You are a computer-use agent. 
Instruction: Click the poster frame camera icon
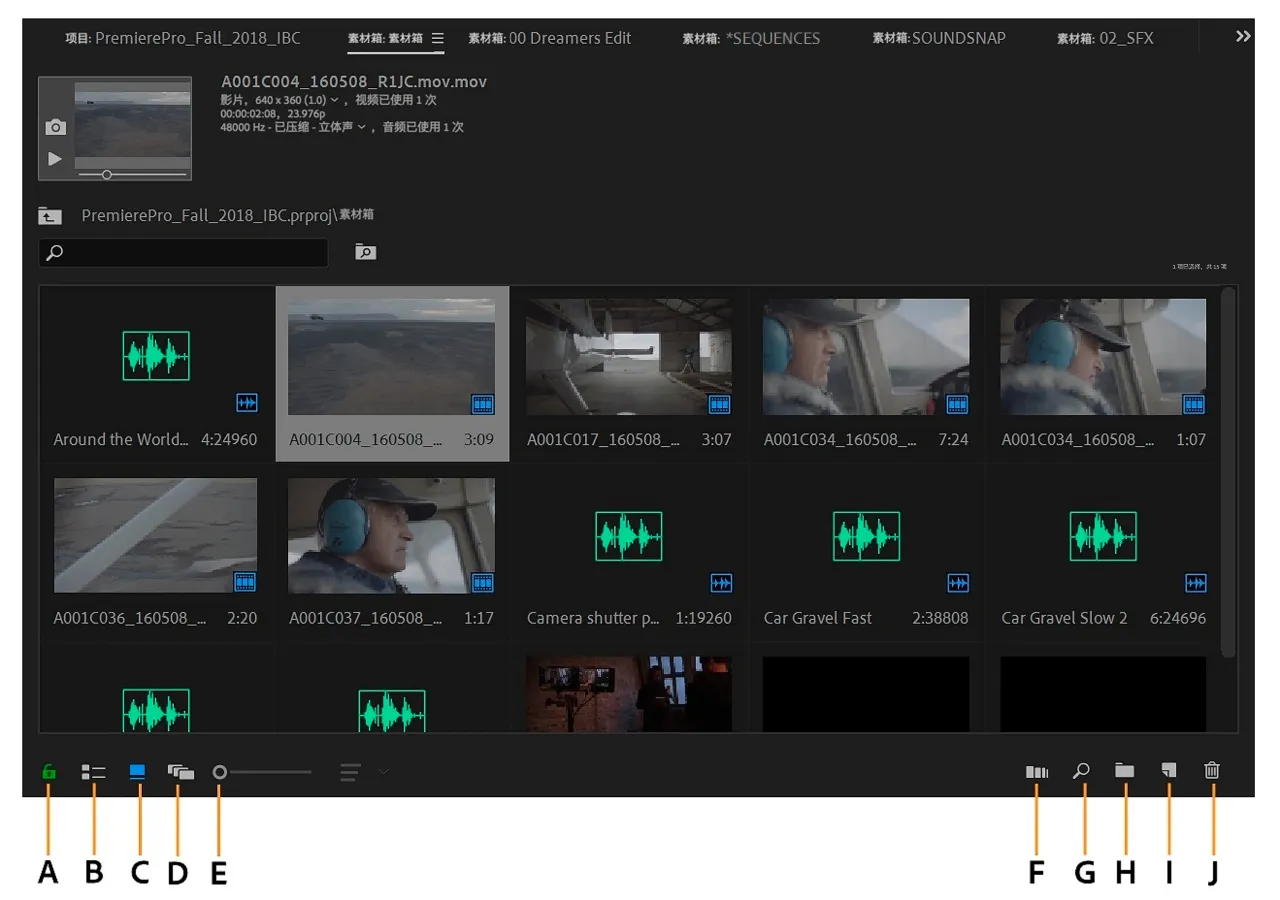pos(56,127)
